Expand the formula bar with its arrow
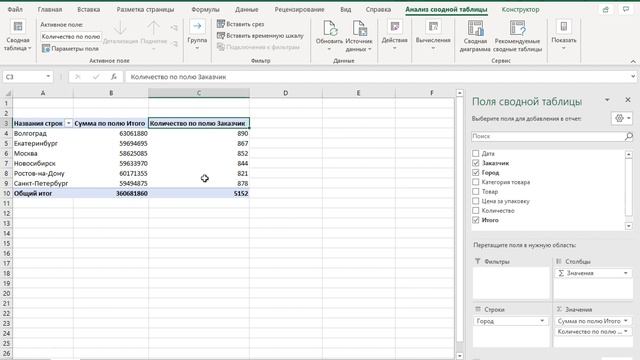This screenshot has width=640, height=360. pyautogui.click(x=633, y=76)
